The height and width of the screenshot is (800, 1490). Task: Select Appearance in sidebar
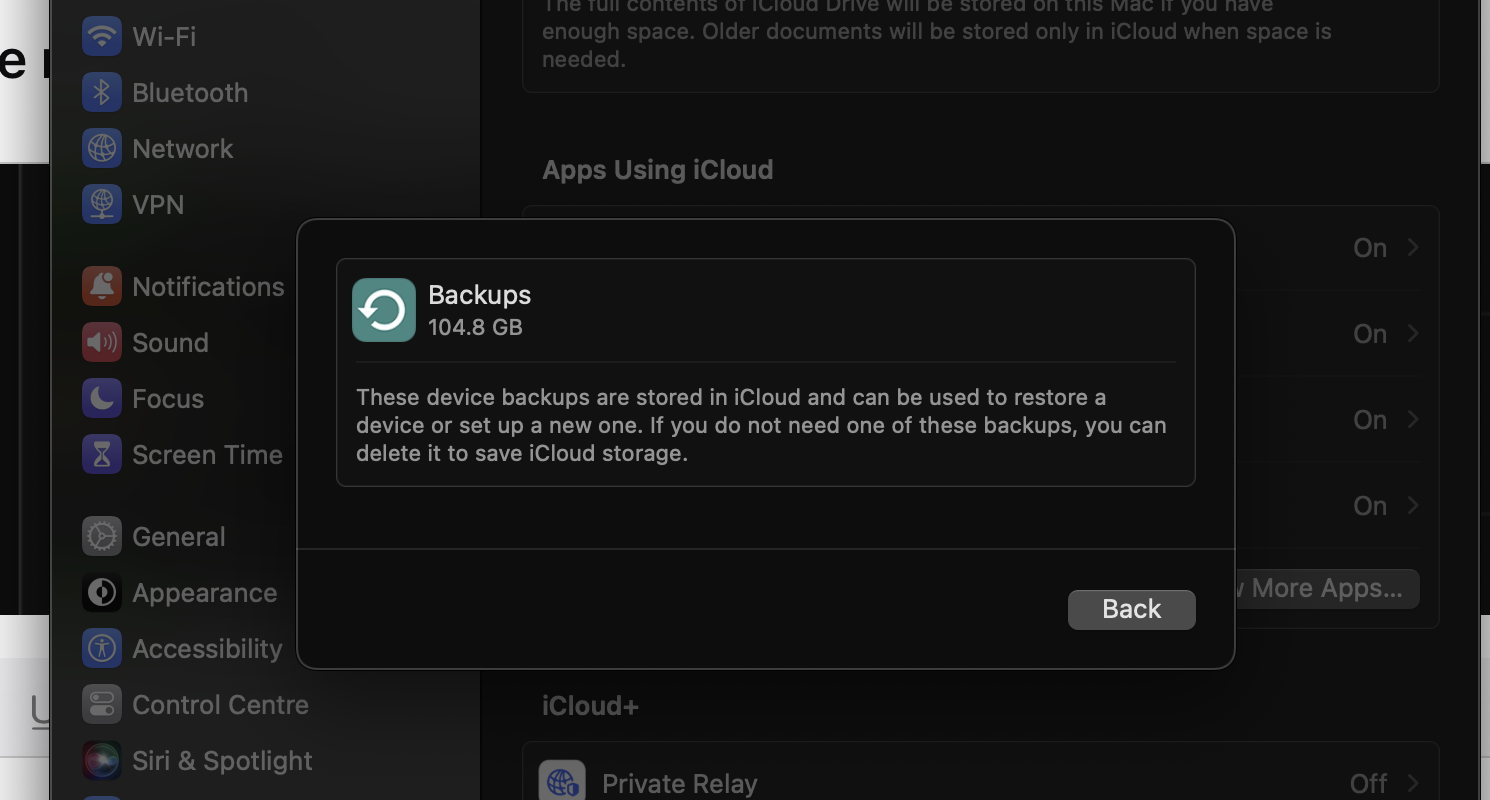(204, 593)
